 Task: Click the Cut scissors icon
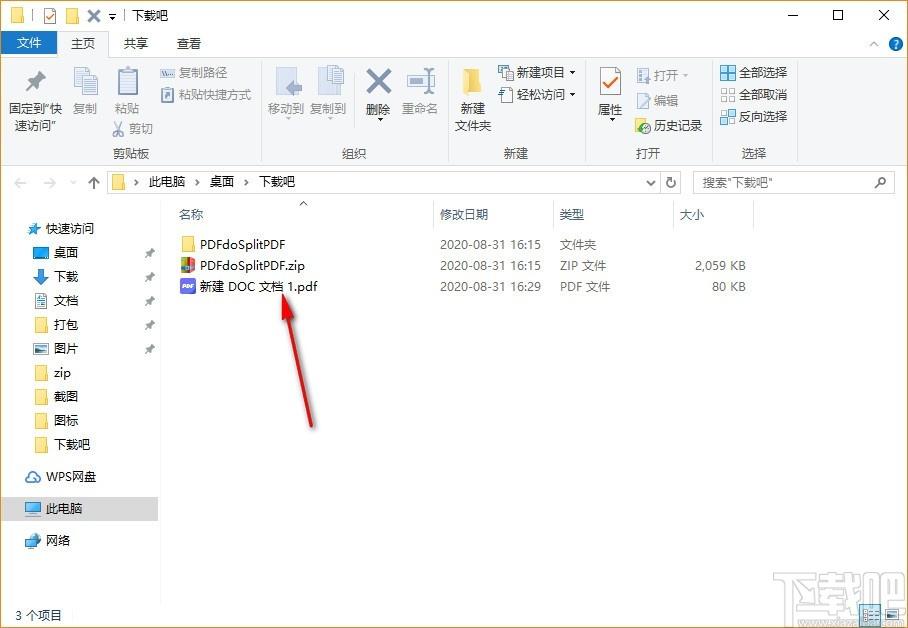(x=118, y=129)
